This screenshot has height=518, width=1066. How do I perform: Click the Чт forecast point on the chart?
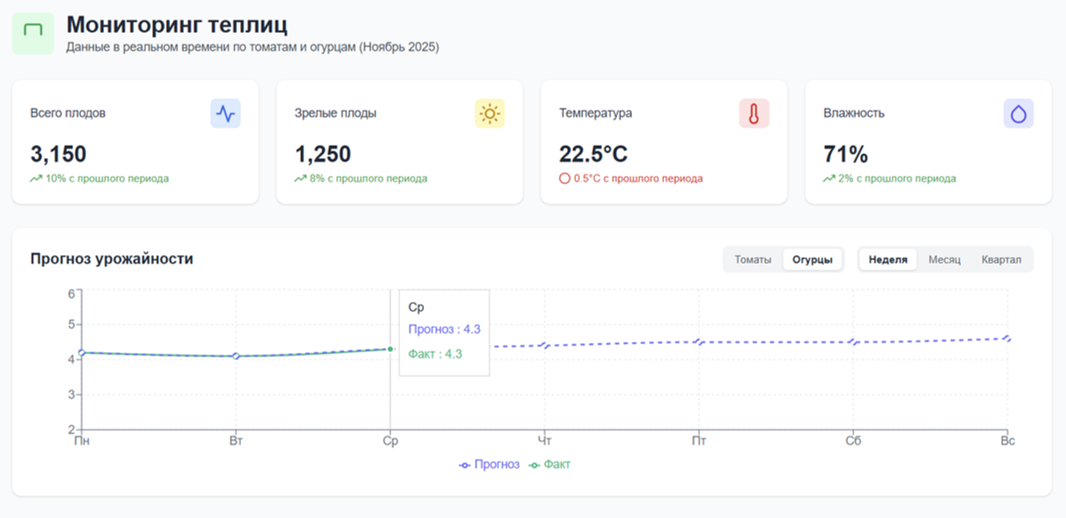(x=544, y=346)
